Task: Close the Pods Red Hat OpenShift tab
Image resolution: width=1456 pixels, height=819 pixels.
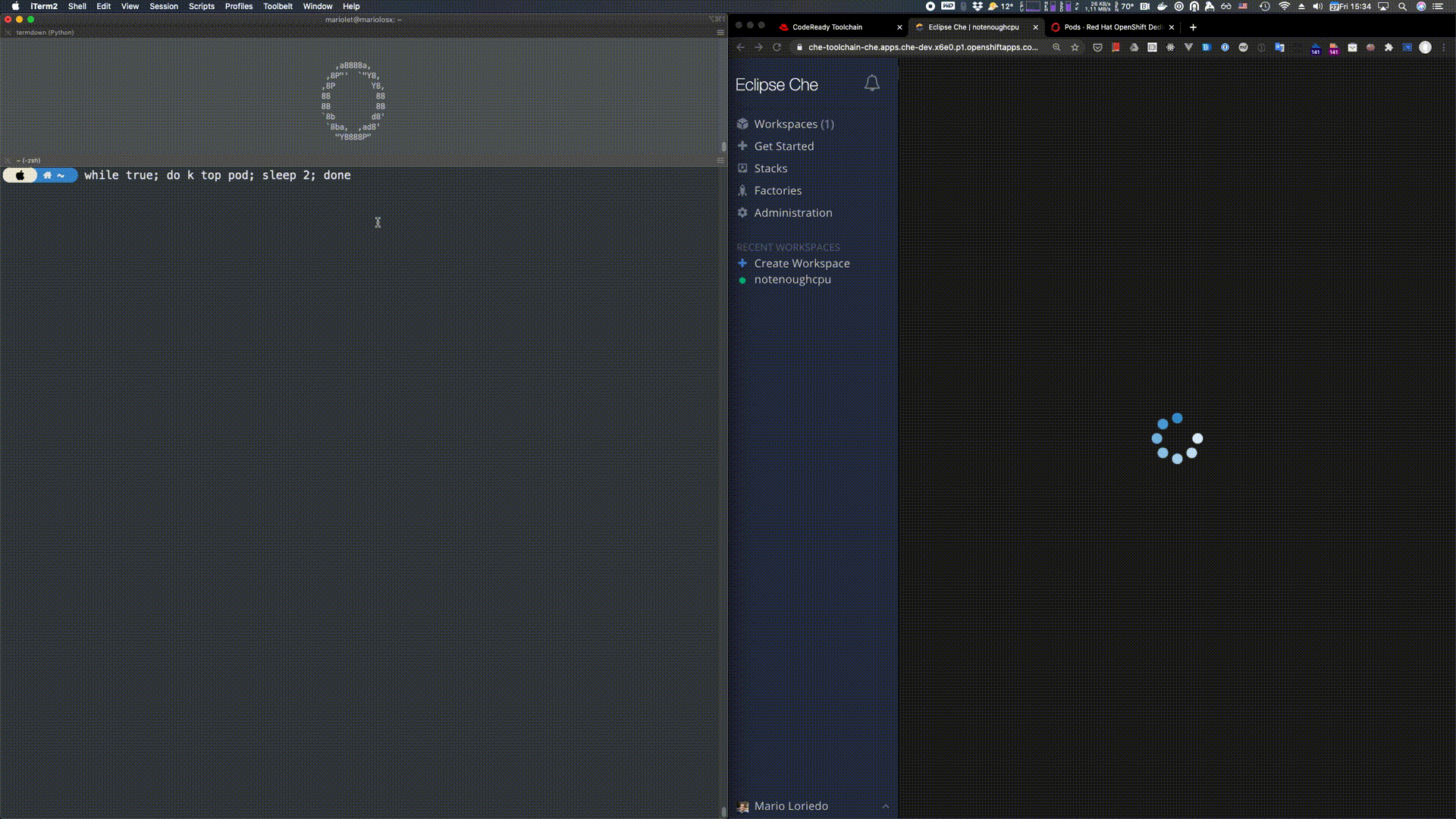Action: (1172, 27)
